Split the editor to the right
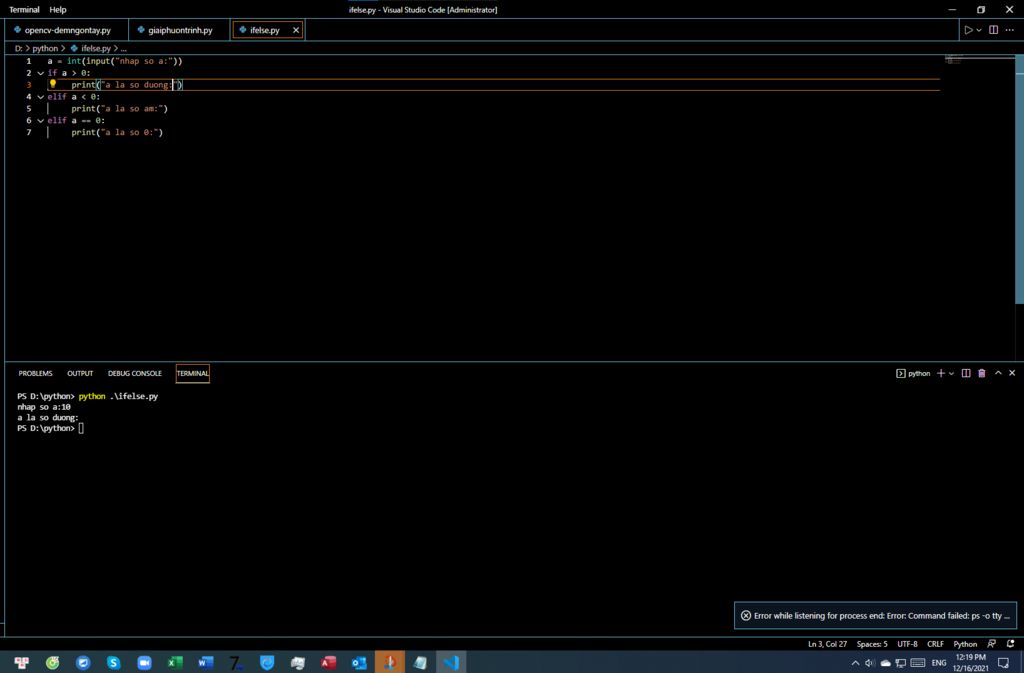This screenshot has width=1024, height=673. click(x=993, y=30)
